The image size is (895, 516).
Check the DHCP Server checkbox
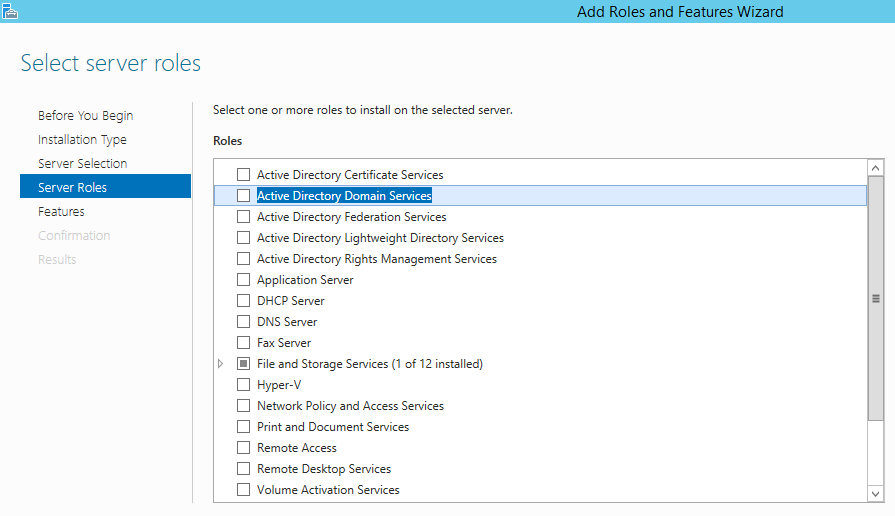pyautogui.click(x=243, y=301)
